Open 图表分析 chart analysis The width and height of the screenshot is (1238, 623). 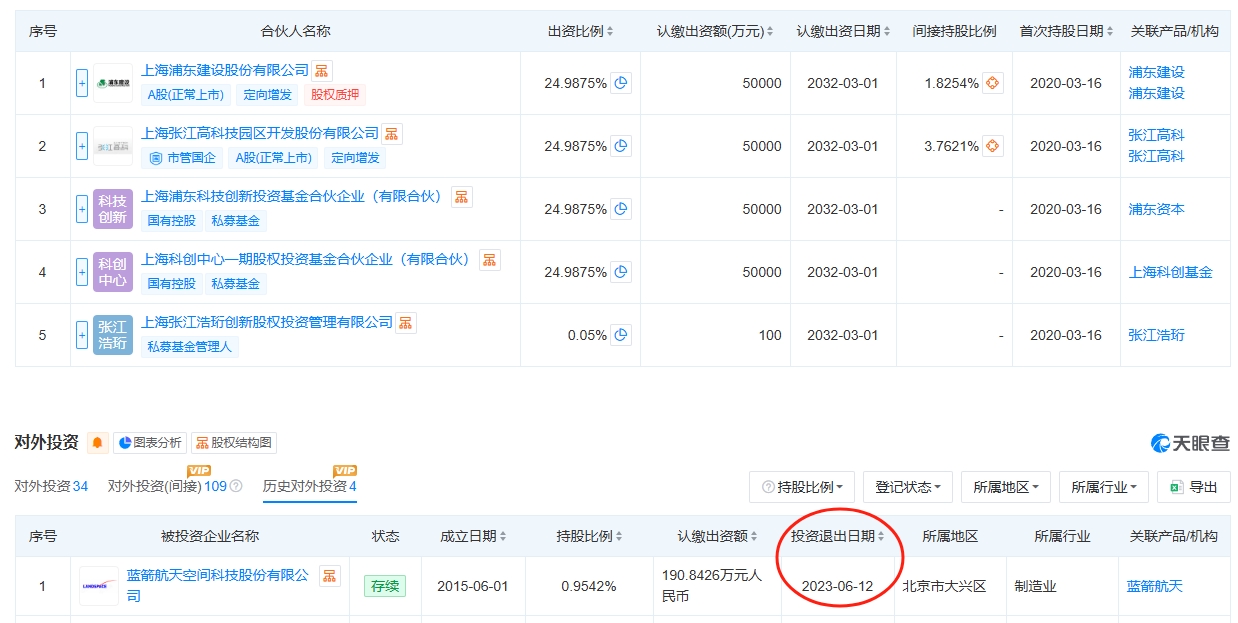[x=150, y=443]
